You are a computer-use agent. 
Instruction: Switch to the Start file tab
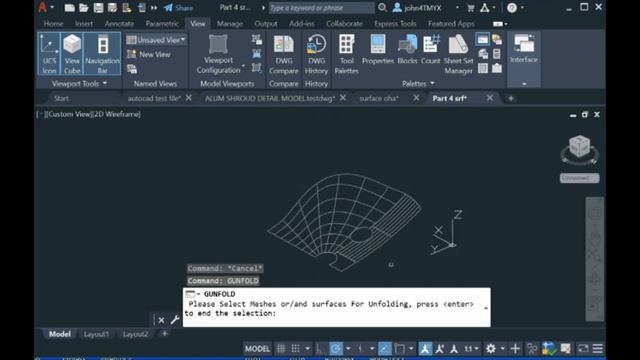pyautogui.click(x=61, y=98)
